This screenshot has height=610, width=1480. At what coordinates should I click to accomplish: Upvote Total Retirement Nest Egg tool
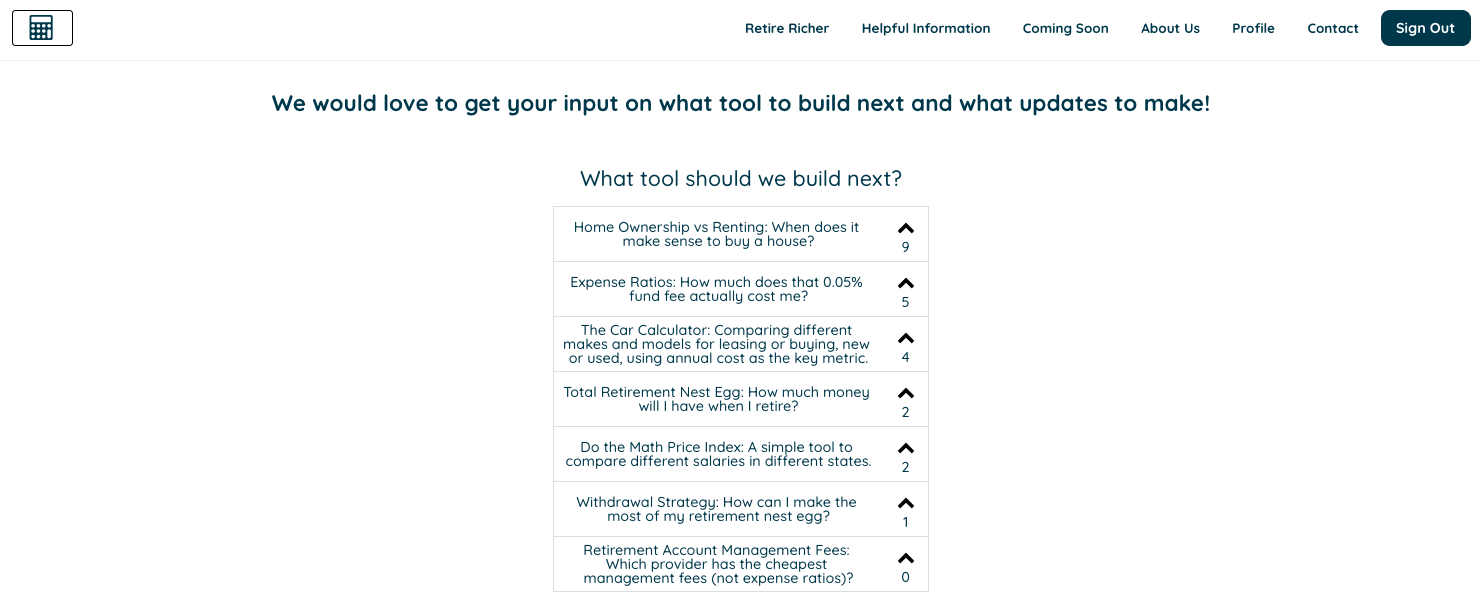(x=906, y=393)
